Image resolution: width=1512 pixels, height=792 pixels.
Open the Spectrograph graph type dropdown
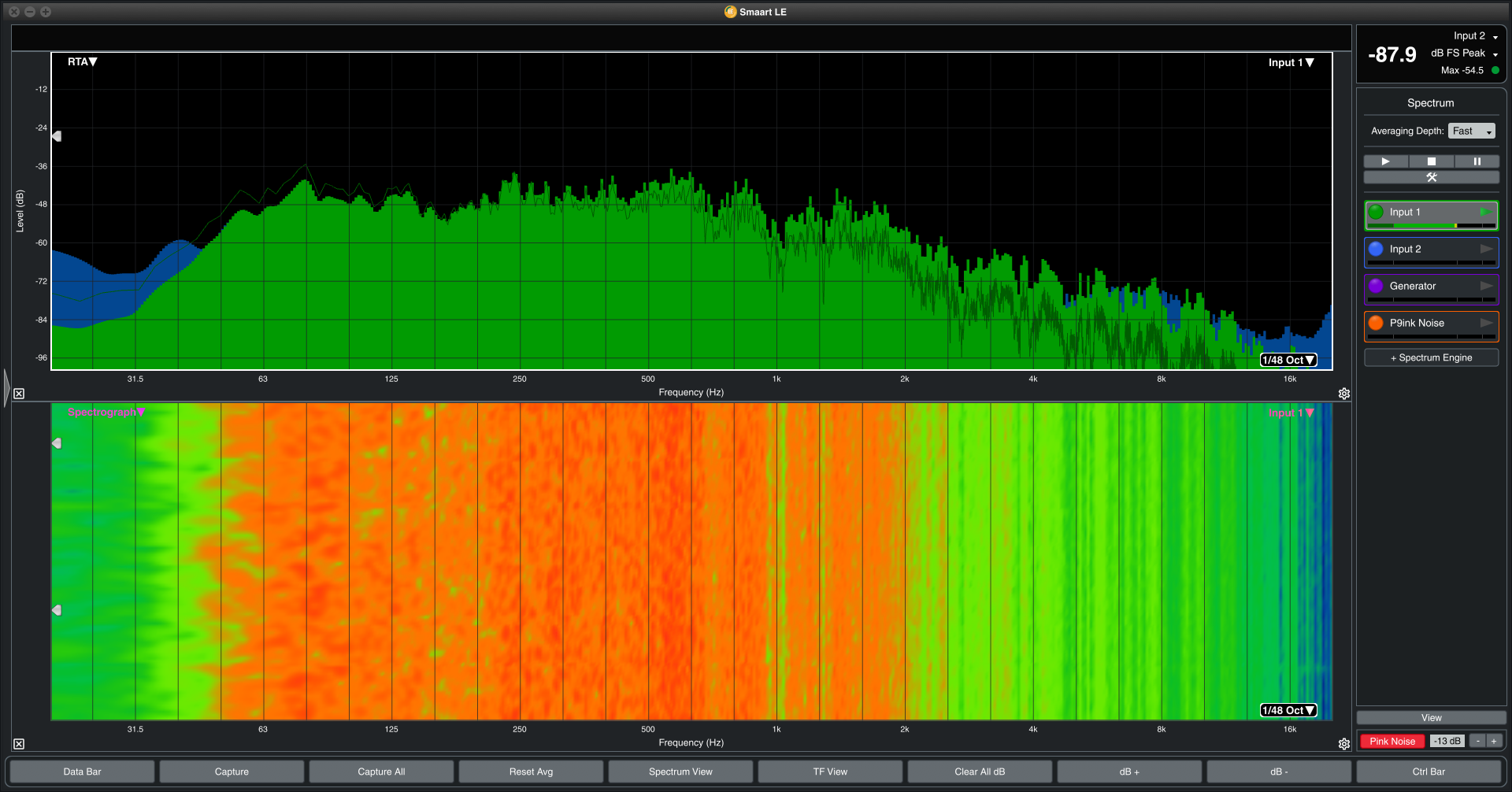click(x=106, y=412)
